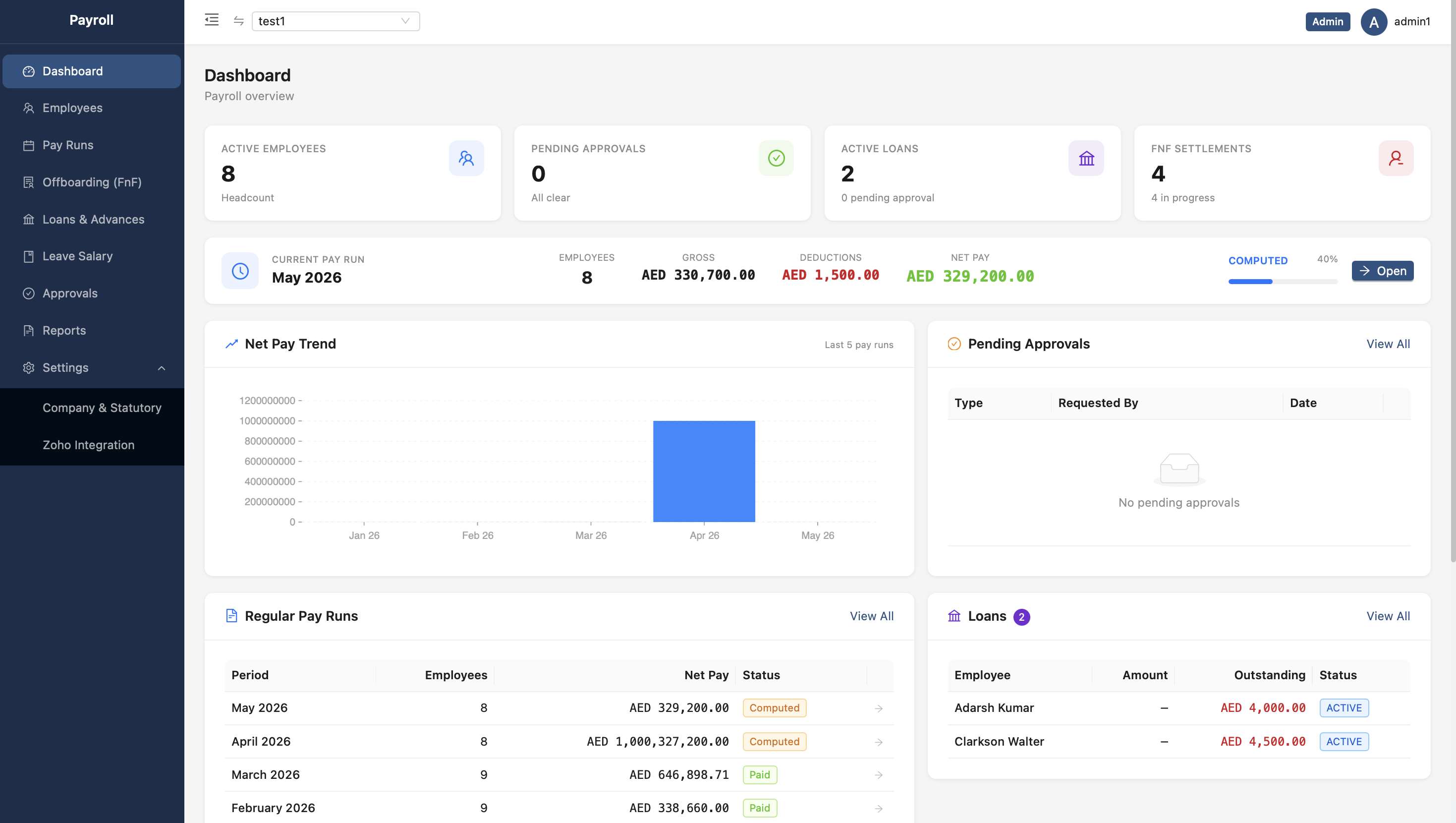Click AED 4,500.00 outstanding amount
The image size is (1456, 823).
point(1263,742)
